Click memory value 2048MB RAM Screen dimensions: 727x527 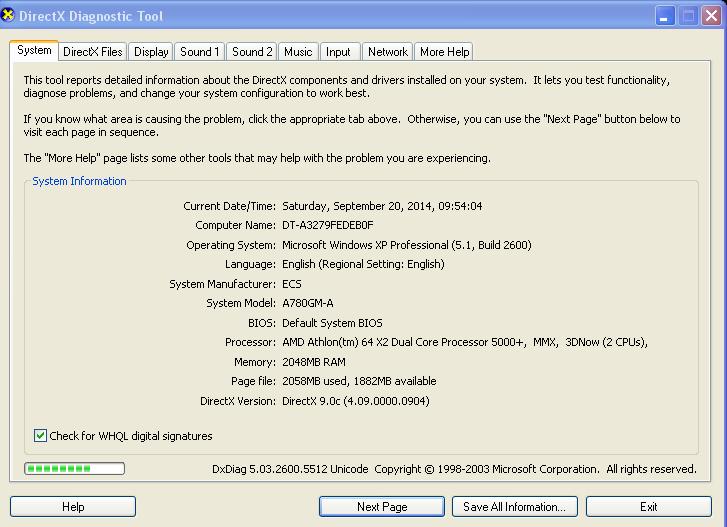click(313, 362)
